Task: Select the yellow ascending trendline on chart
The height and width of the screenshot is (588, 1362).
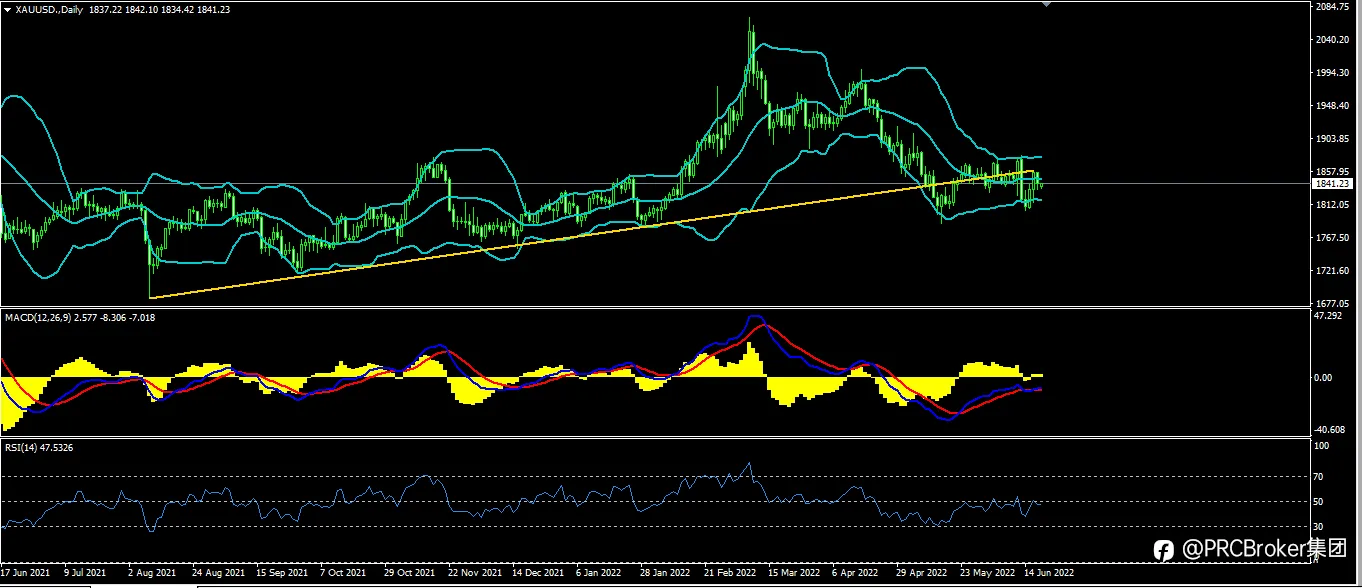Action: click(x=590, y=235)
